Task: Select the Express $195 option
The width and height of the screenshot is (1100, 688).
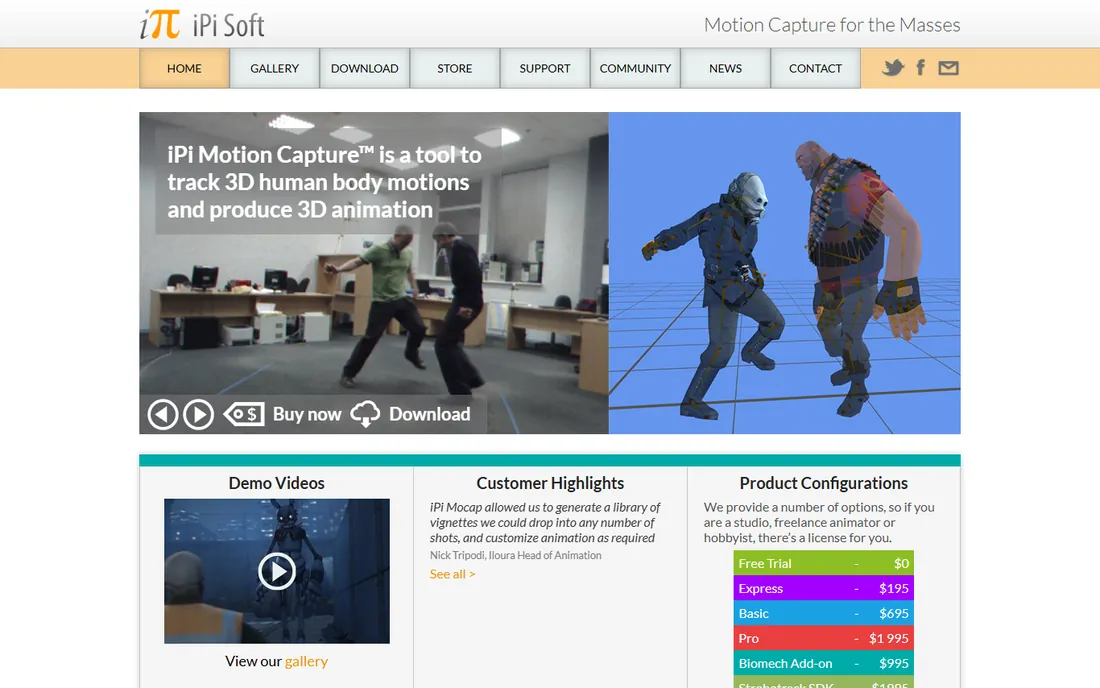Action: pyautogui.click(x=824, y=588)
